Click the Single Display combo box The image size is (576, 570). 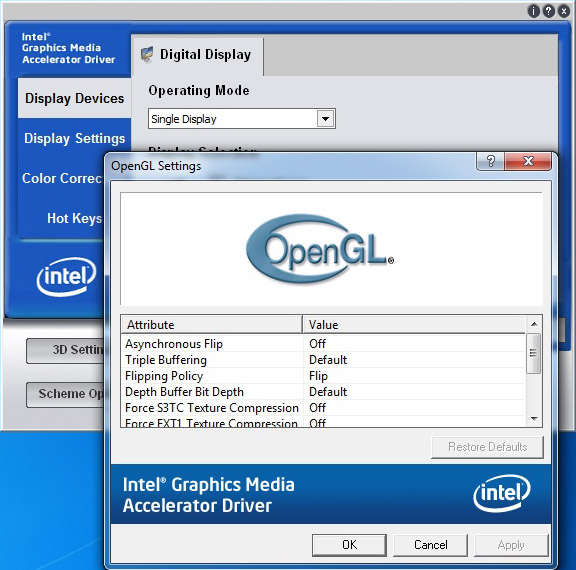click(x=242, y=119)
